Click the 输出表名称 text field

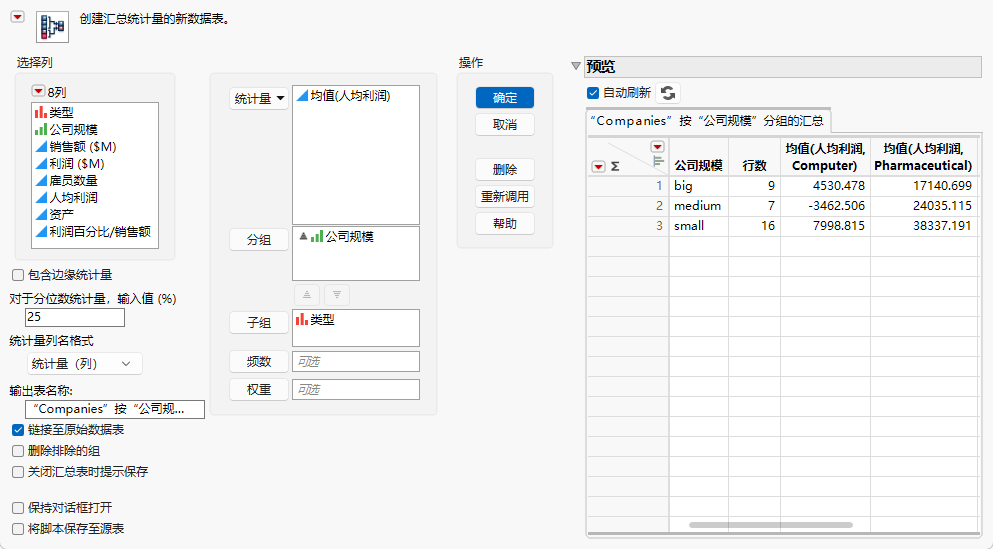[115, 409]
